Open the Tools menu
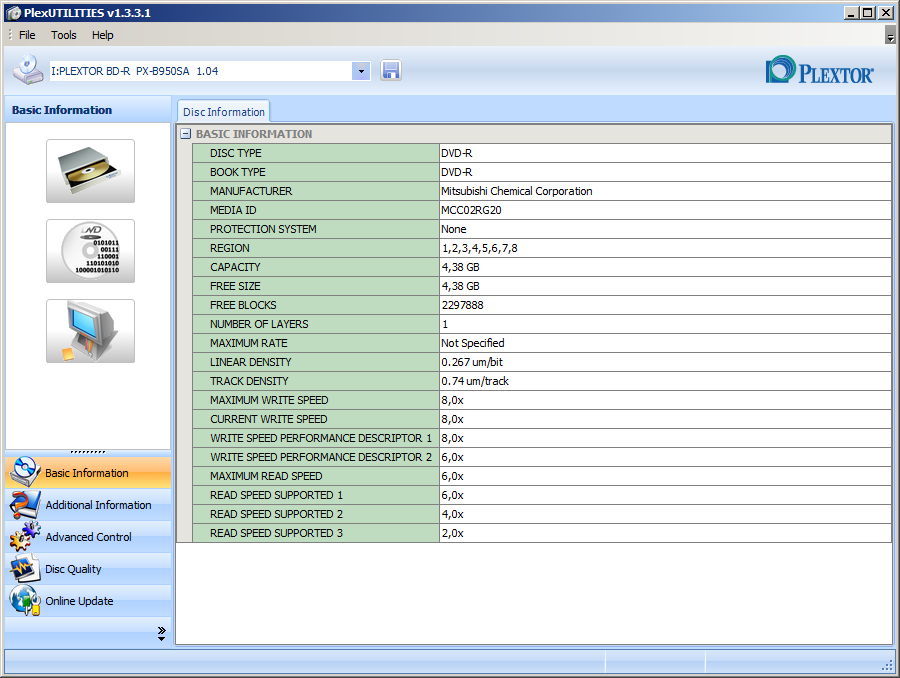Image resolution: width=900 pixels, height=678 pixels. (64, 35)
